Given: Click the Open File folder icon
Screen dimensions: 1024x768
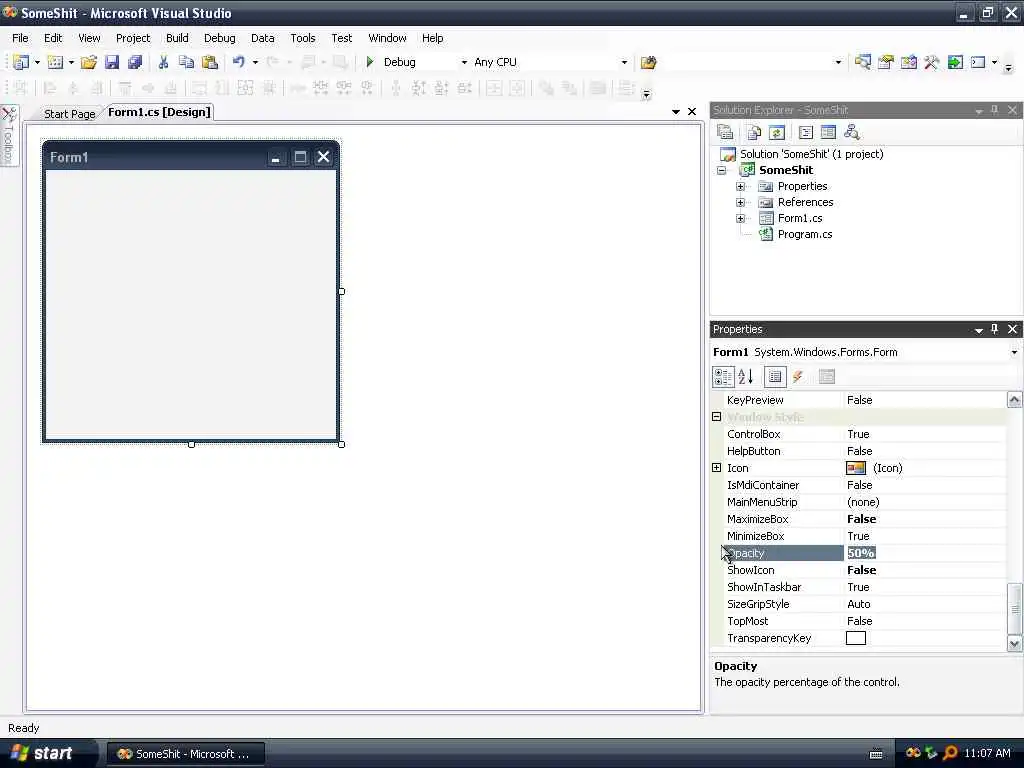Looking at the screenshot, I should click(89, 62).
